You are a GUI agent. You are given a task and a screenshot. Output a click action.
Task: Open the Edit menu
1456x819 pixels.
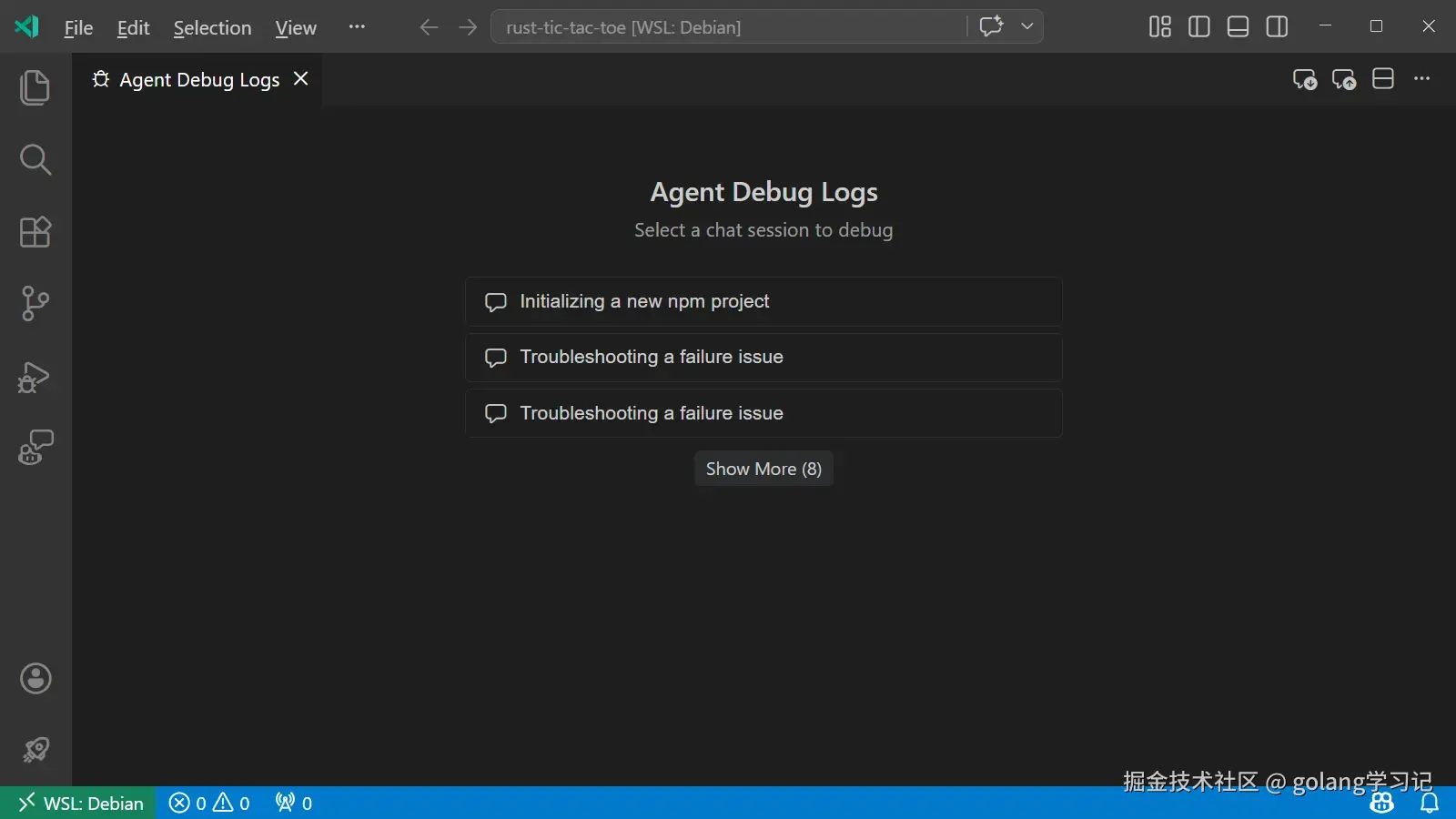tap(133, 27)
